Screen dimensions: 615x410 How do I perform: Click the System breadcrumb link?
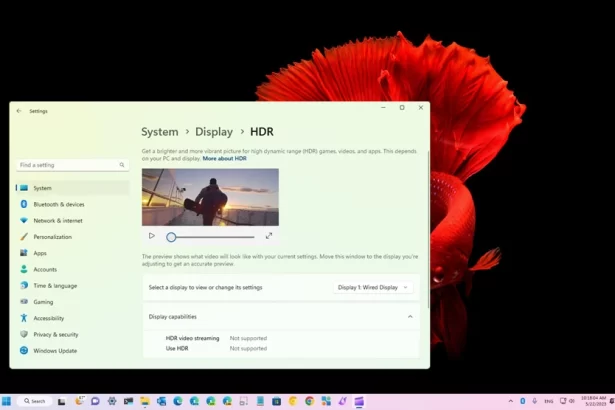pos(160,132)
